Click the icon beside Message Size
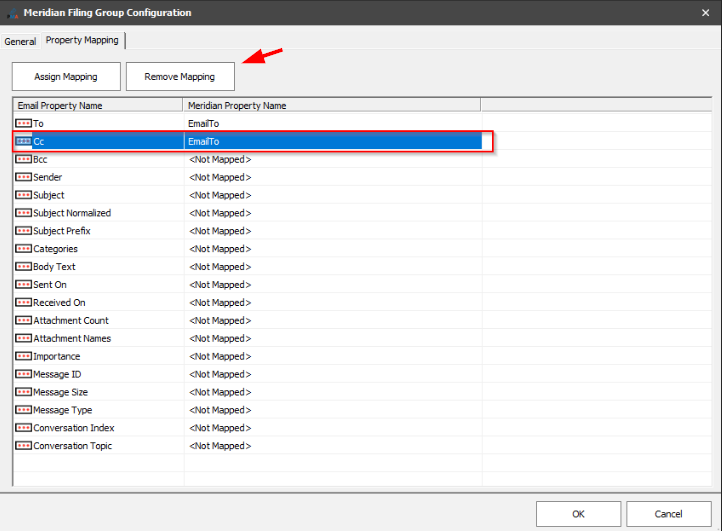722x531 pixels. click(23, 392)
